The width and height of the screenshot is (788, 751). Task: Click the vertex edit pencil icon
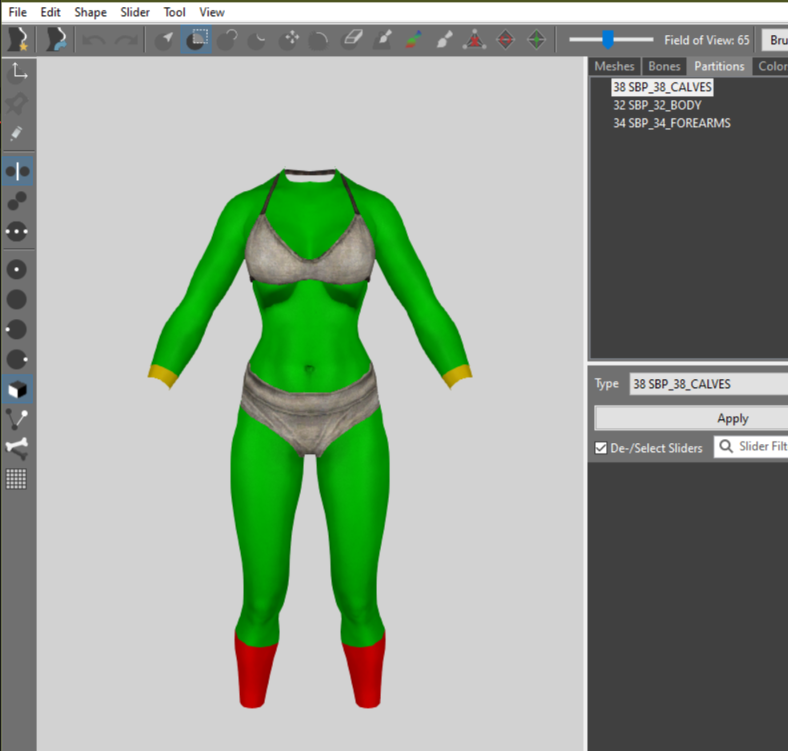17,134
